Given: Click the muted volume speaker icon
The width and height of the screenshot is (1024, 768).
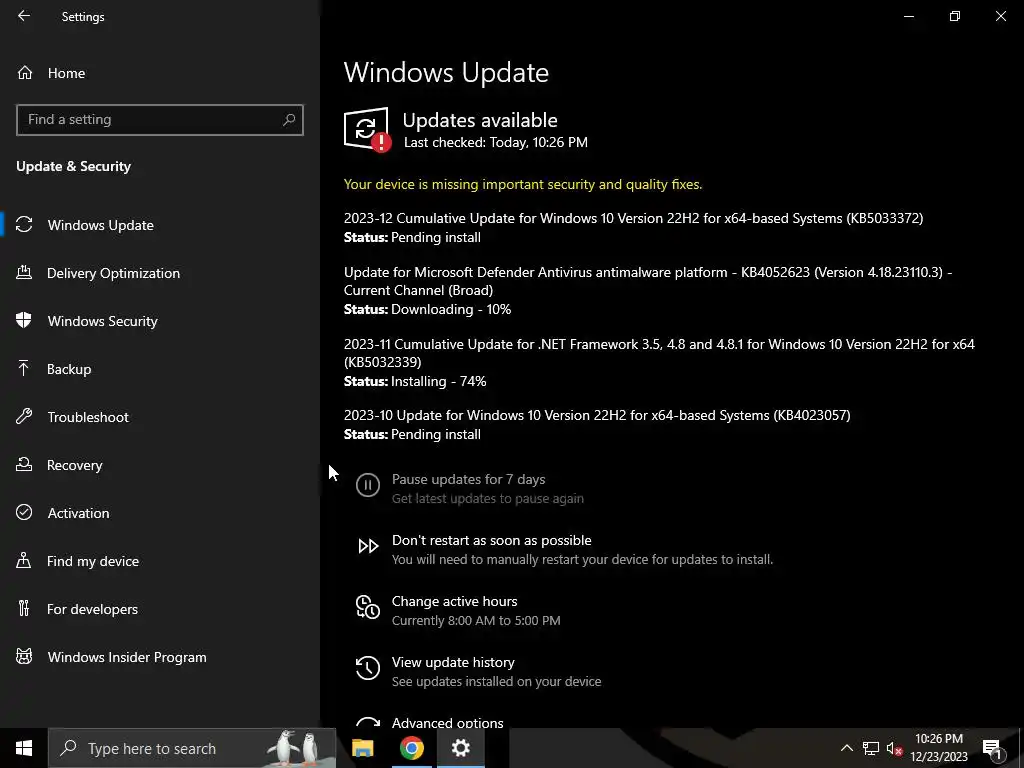Looking at the screenshot, I should pos(894,748).
